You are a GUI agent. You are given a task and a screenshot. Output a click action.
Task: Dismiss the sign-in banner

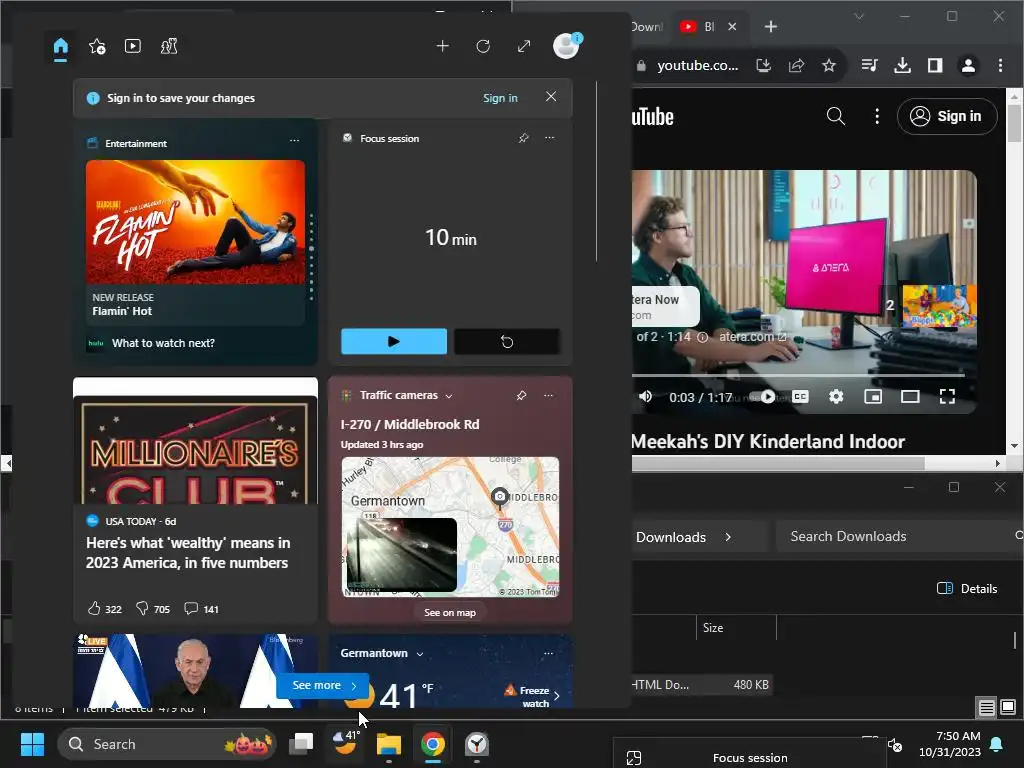point(551,97)
